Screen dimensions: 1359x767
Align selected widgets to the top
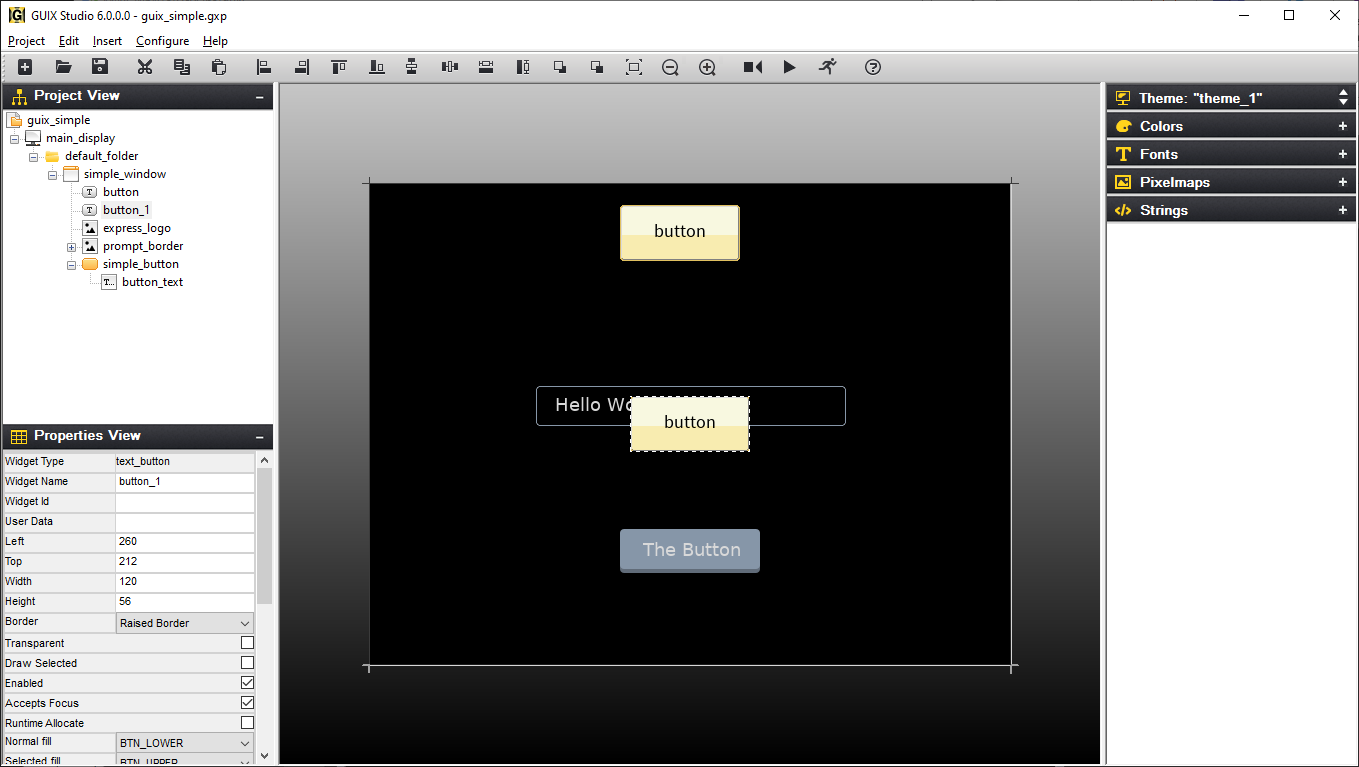pyautogui.click(x=338, y=67)
